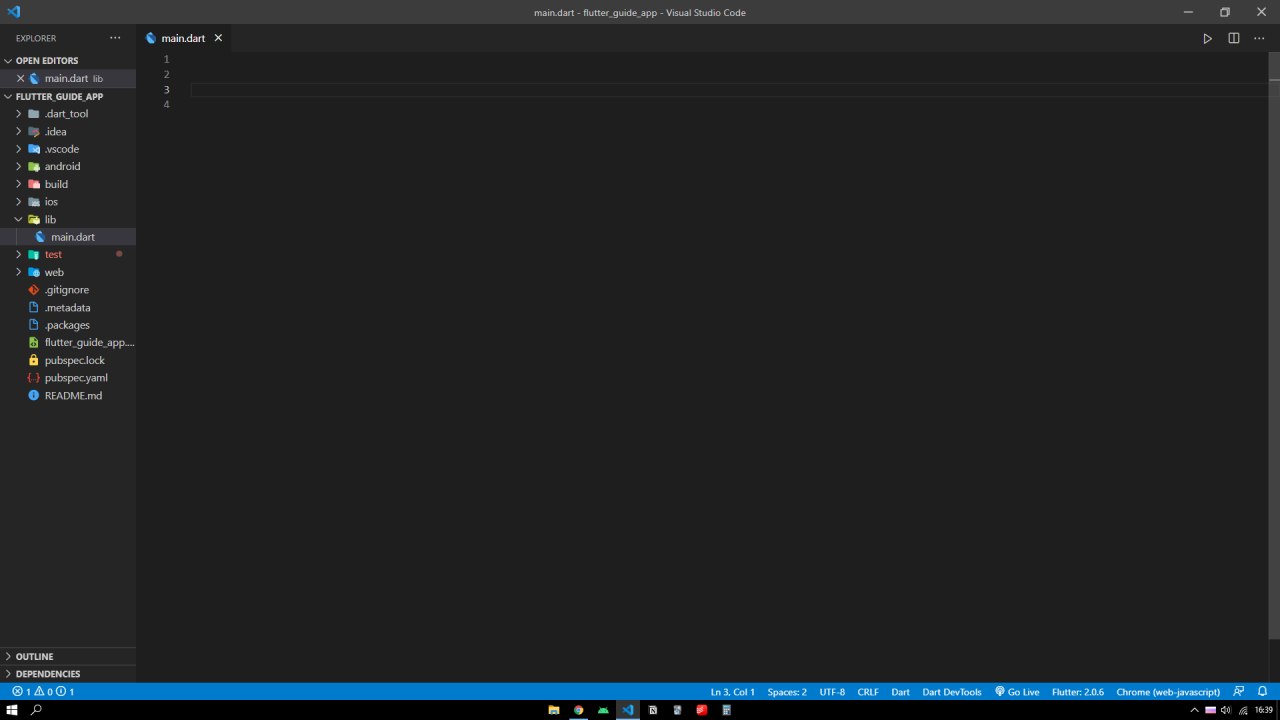
Task: Open File Explorer from taskbar
Action: click(x=553, y=710)
